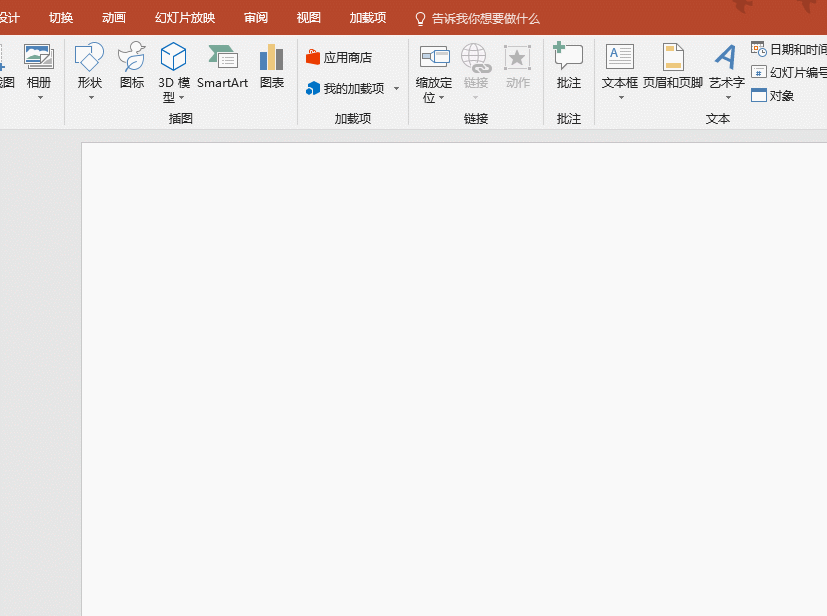Switch to the 动画 (Animations) tab
Viewport: 827px width, 616px height.
click(114, 18)
